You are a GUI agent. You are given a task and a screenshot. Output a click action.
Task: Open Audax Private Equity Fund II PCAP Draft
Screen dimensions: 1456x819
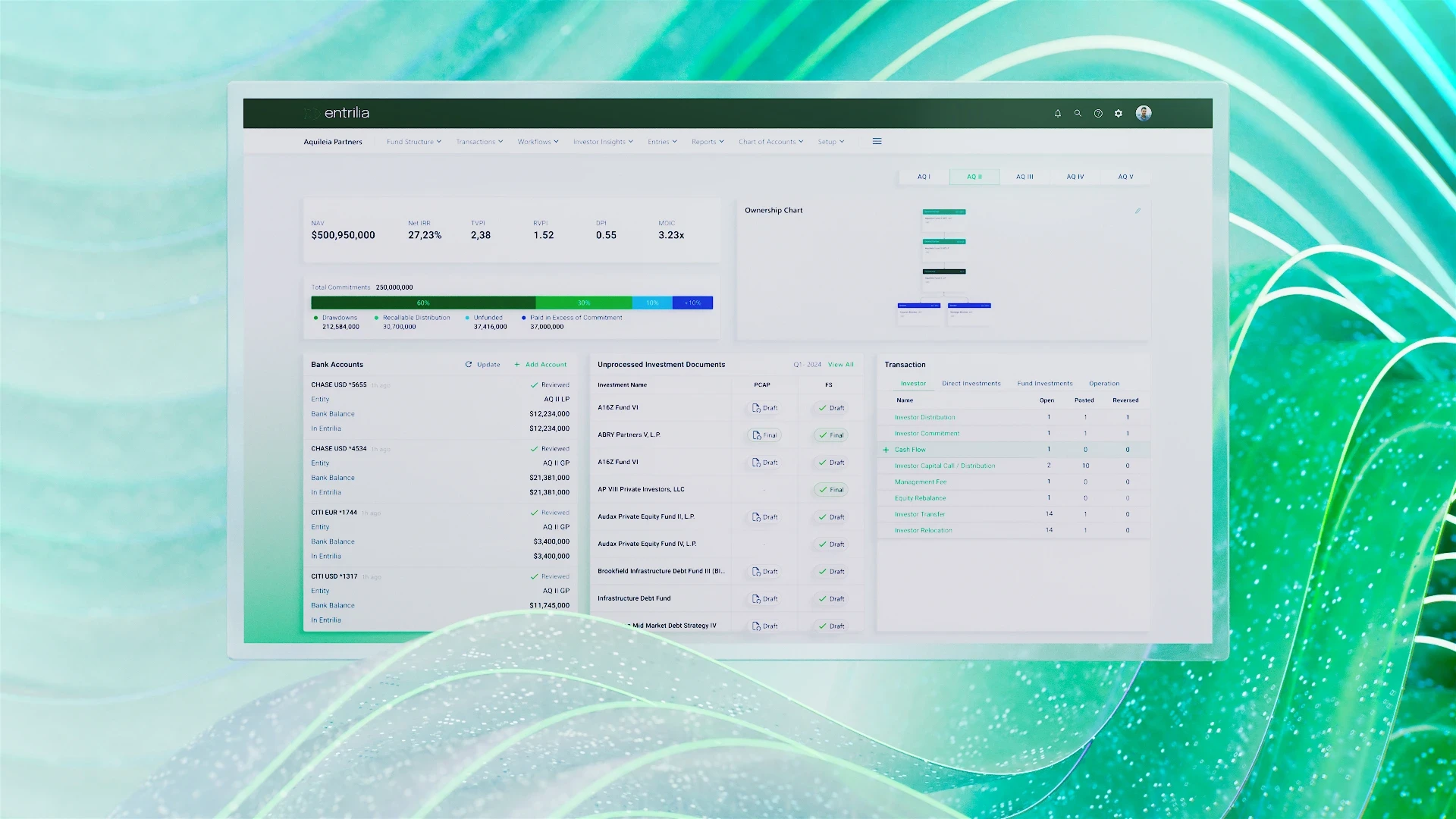point(764,517)
